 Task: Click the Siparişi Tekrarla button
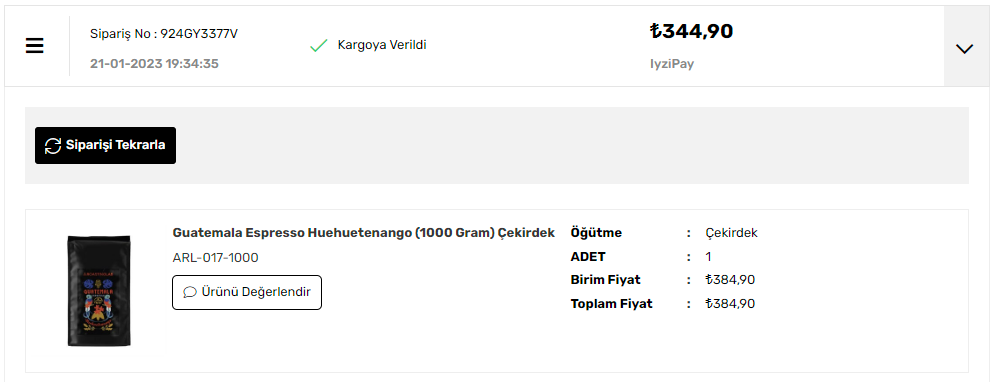click(105, 146)
